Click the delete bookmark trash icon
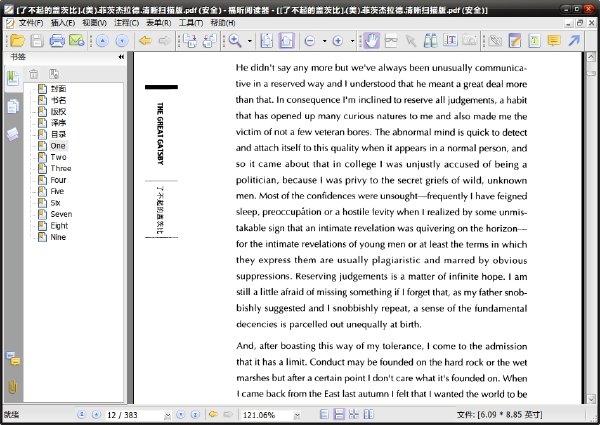 pyautogui.click(x=34, y=74)
